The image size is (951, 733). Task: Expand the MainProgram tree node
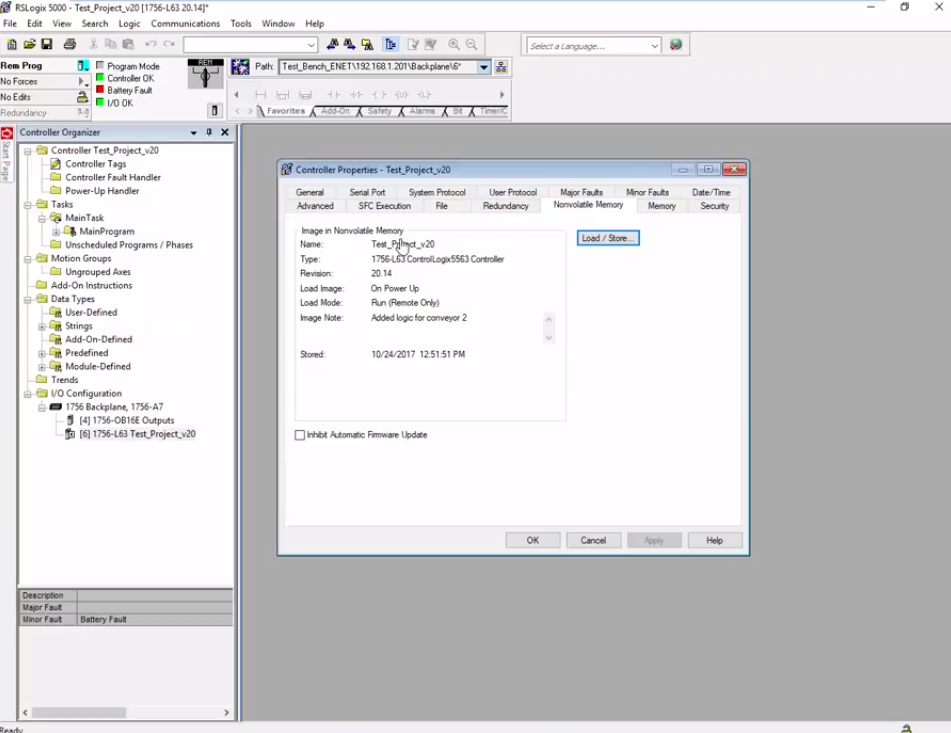pyautogui.click(x=56, y=232)
